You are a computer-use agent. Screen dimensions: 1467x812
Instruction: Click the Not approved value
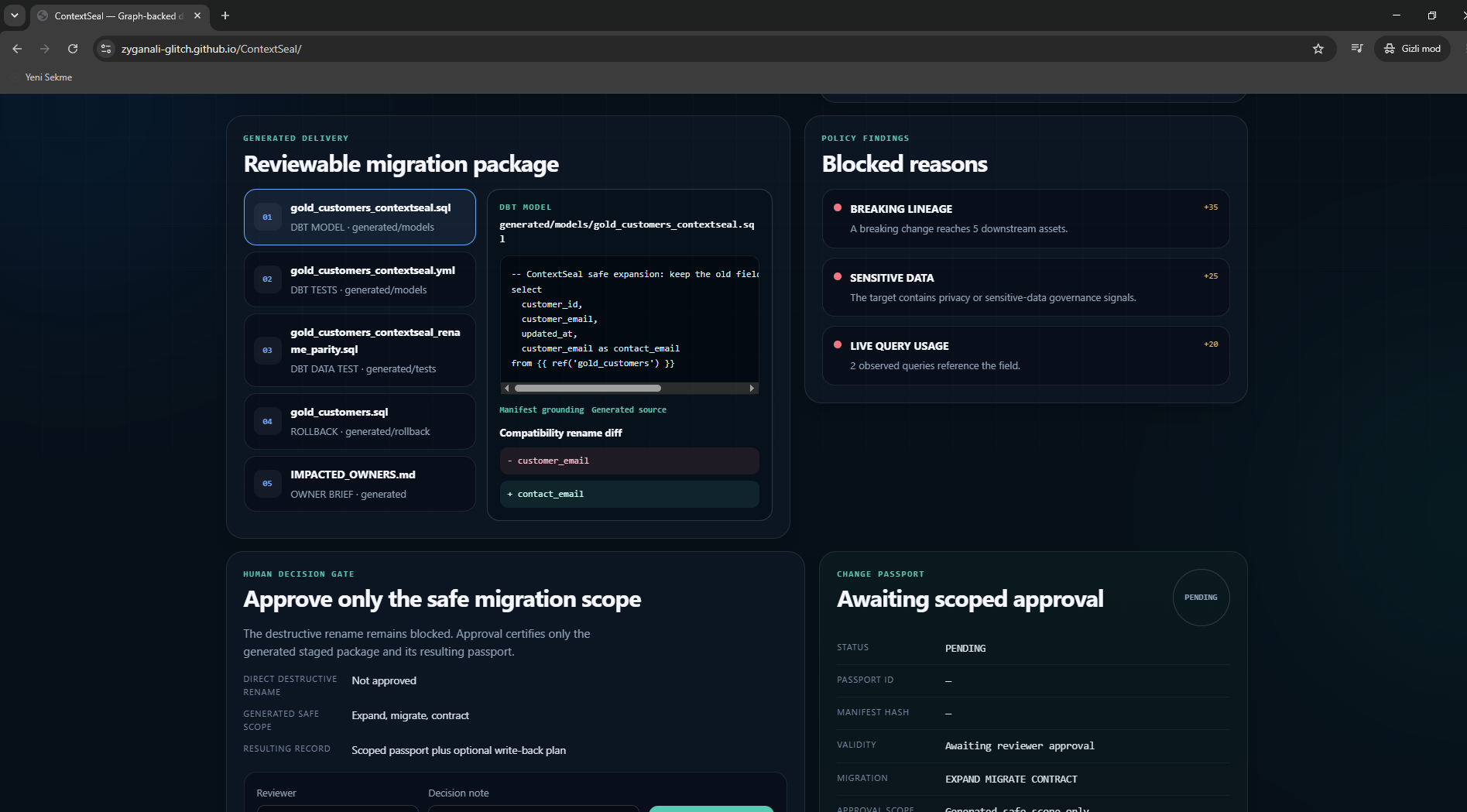point(384,681)
